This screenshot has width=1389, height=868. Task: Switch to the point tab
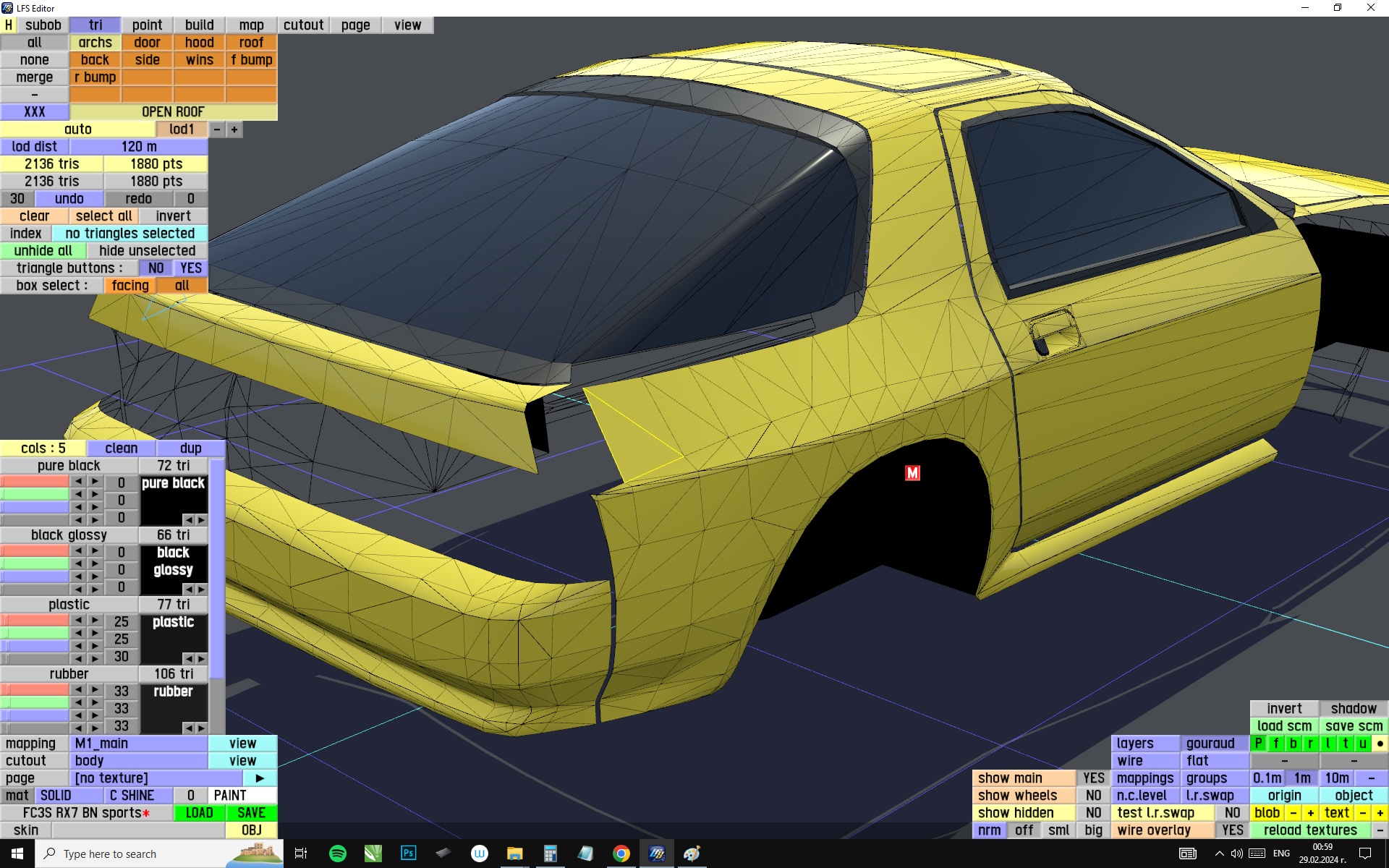coord(147,25)
